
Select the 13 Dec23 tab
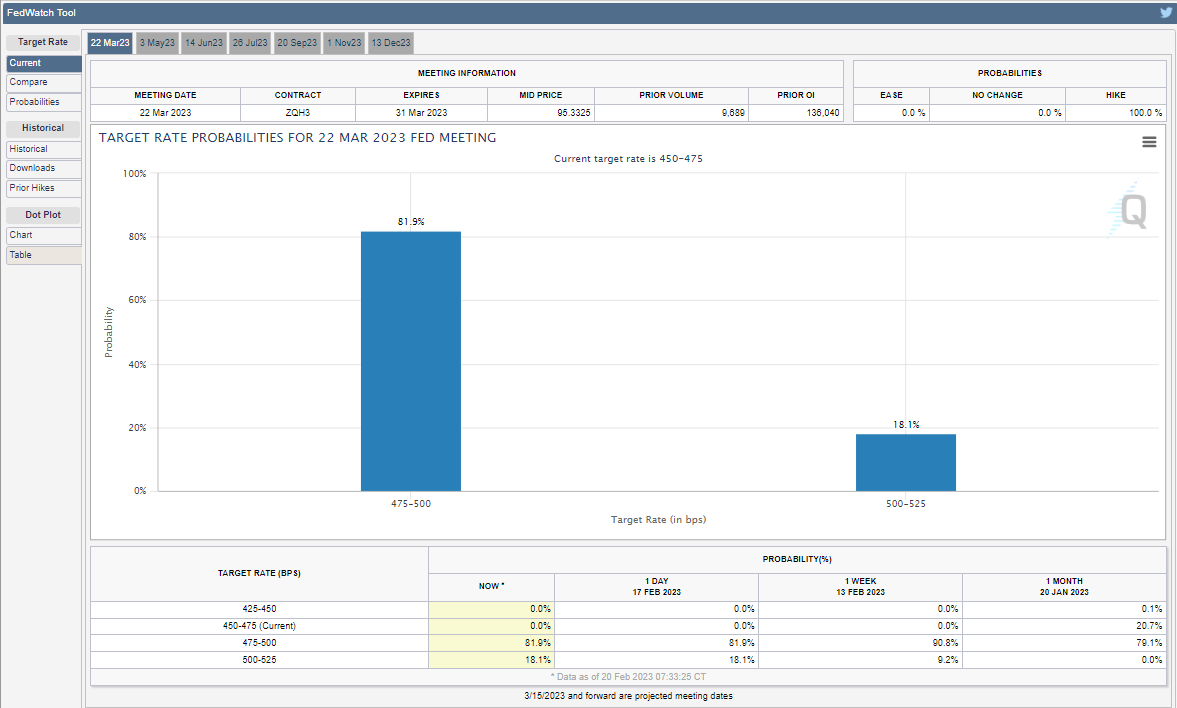[390, 43]
